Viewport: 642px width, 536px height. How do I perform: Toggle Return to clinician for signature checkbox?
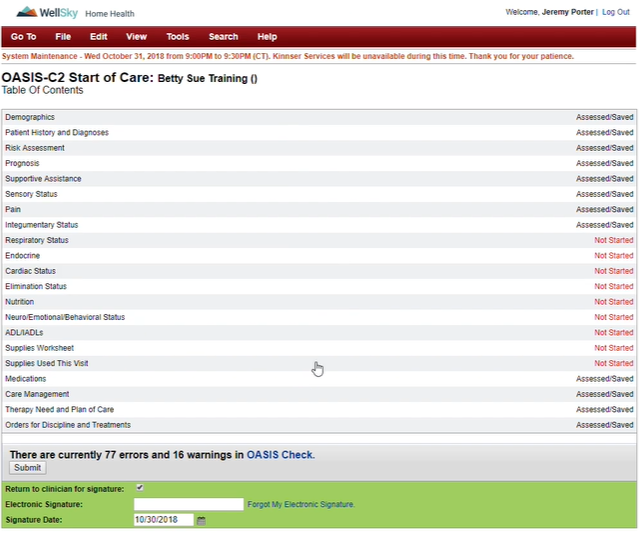point(140,488)
